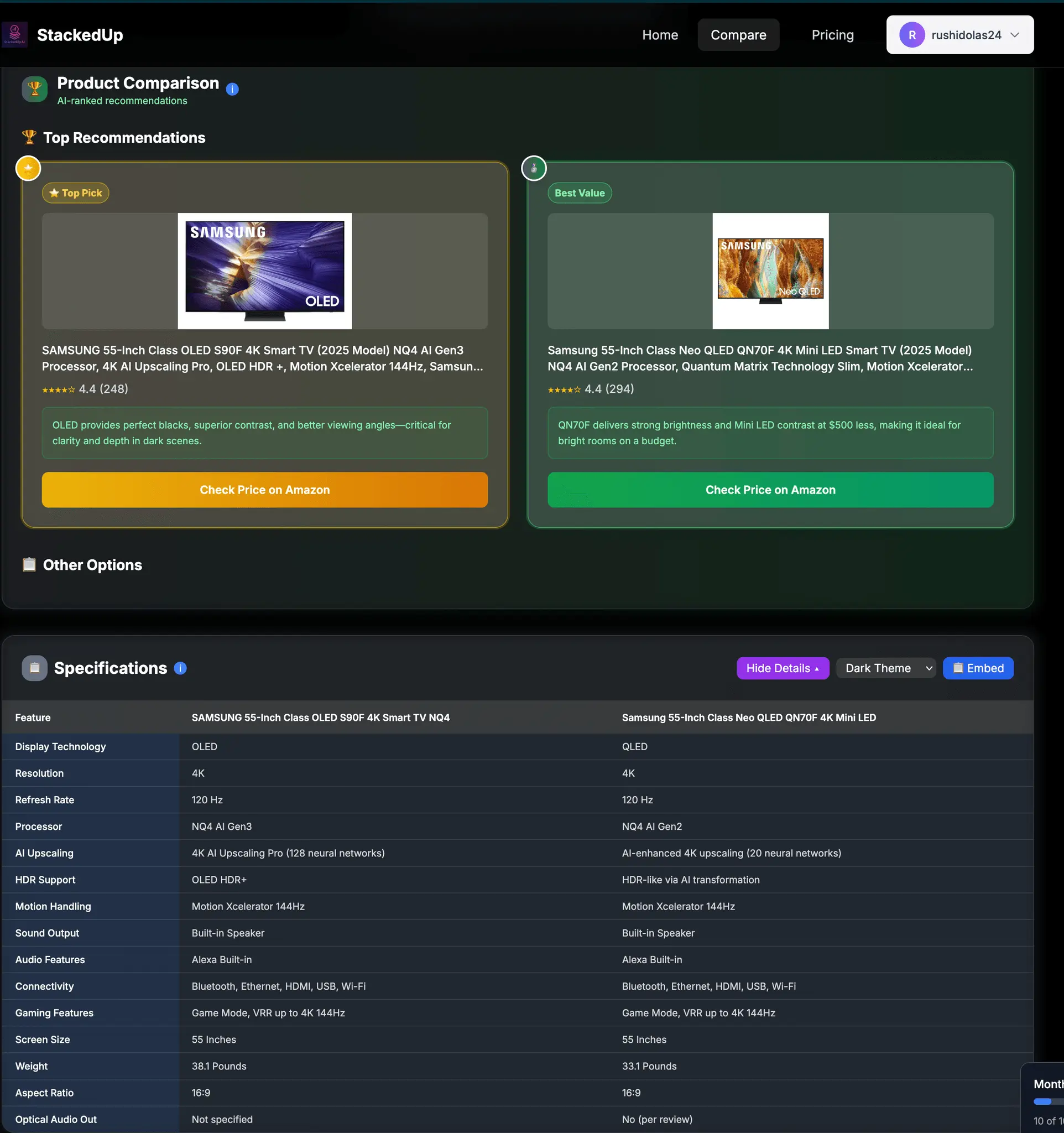The image size is (1064, 1133).
Task: Click the Refresh Rate row label
Action: point(44,800)
